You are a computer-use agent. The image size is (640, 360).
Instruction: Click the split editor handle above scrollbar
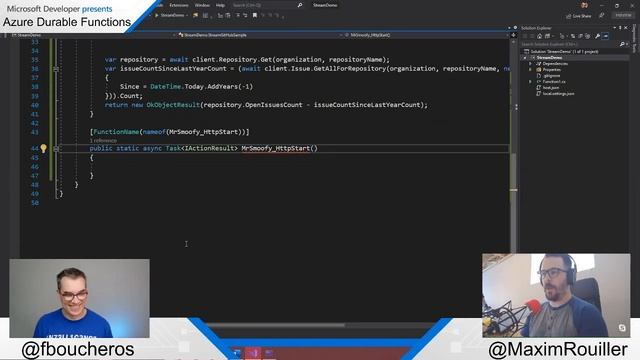click(513, 35)
